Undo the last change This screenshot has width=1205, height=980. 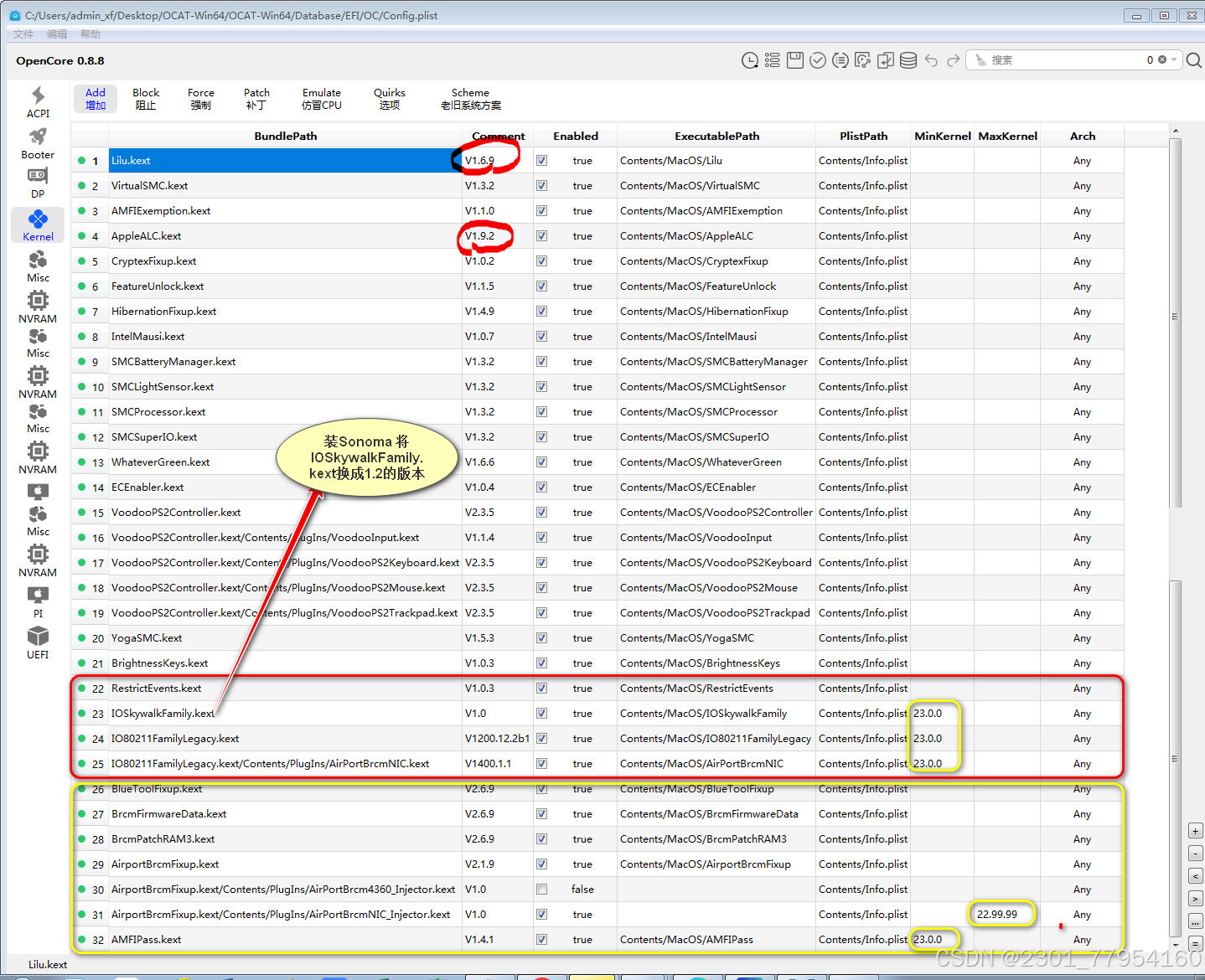(931, 60)
